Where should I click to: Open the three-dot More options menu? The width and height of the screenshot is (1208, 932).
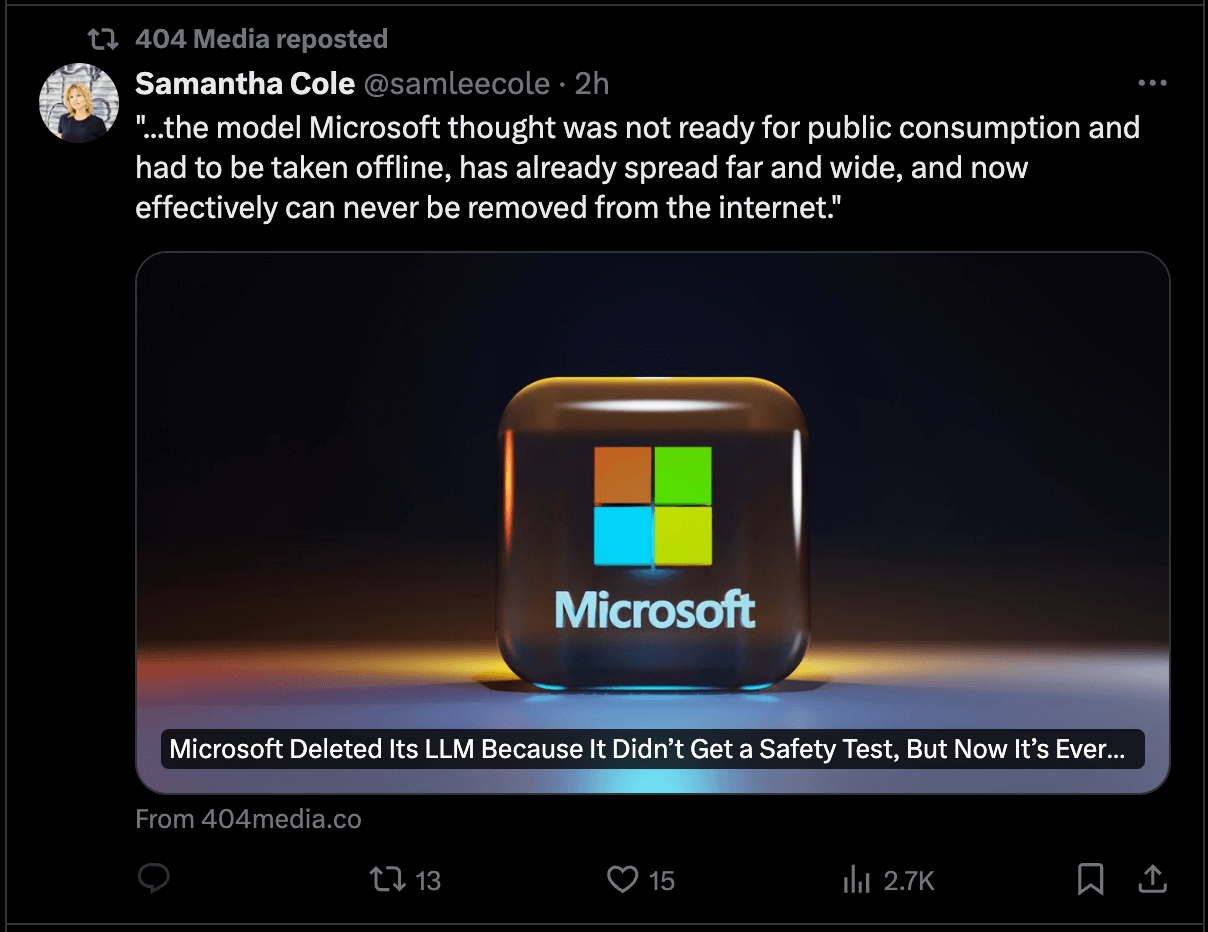point(1152,83)
